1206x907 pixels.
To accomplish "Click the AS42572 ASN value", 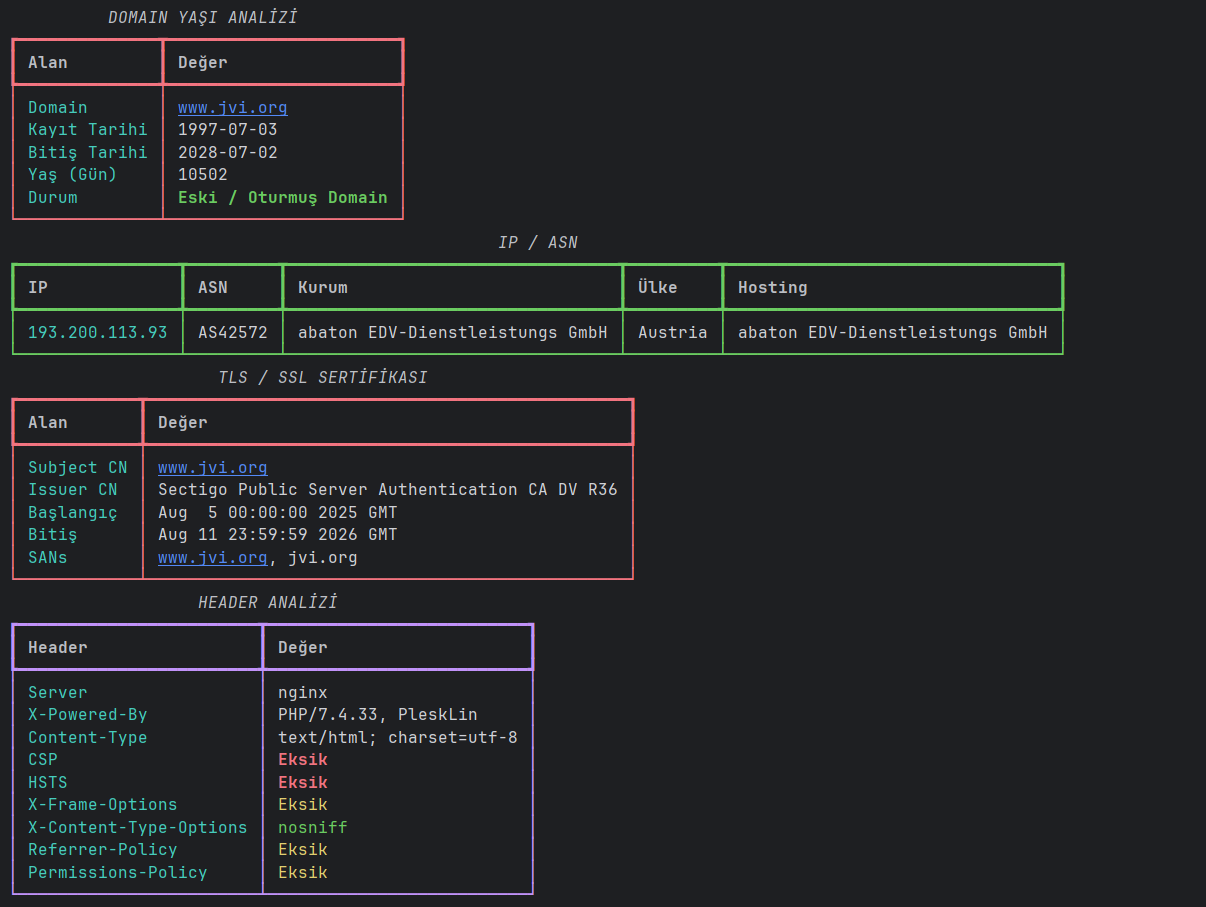I will 233,332.
